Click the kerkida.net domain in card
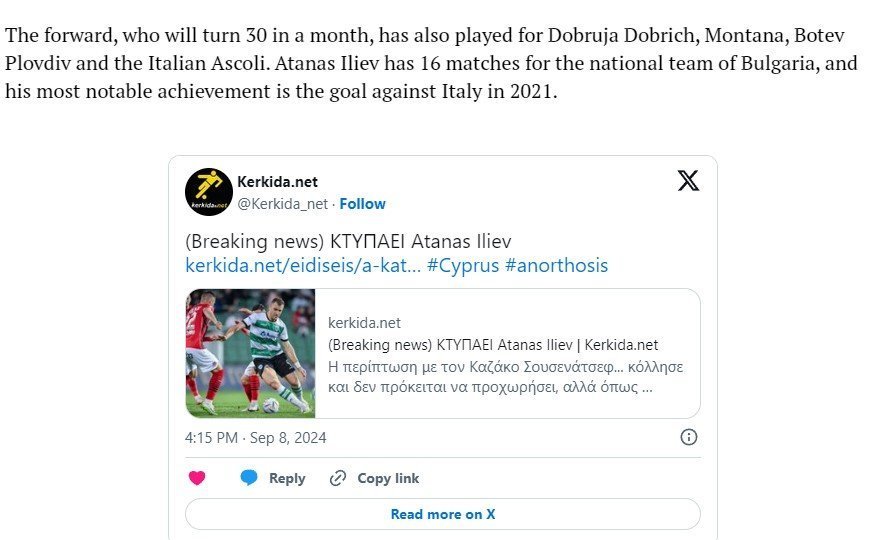Viewport: 894px width, 540px height. (364, 323)
